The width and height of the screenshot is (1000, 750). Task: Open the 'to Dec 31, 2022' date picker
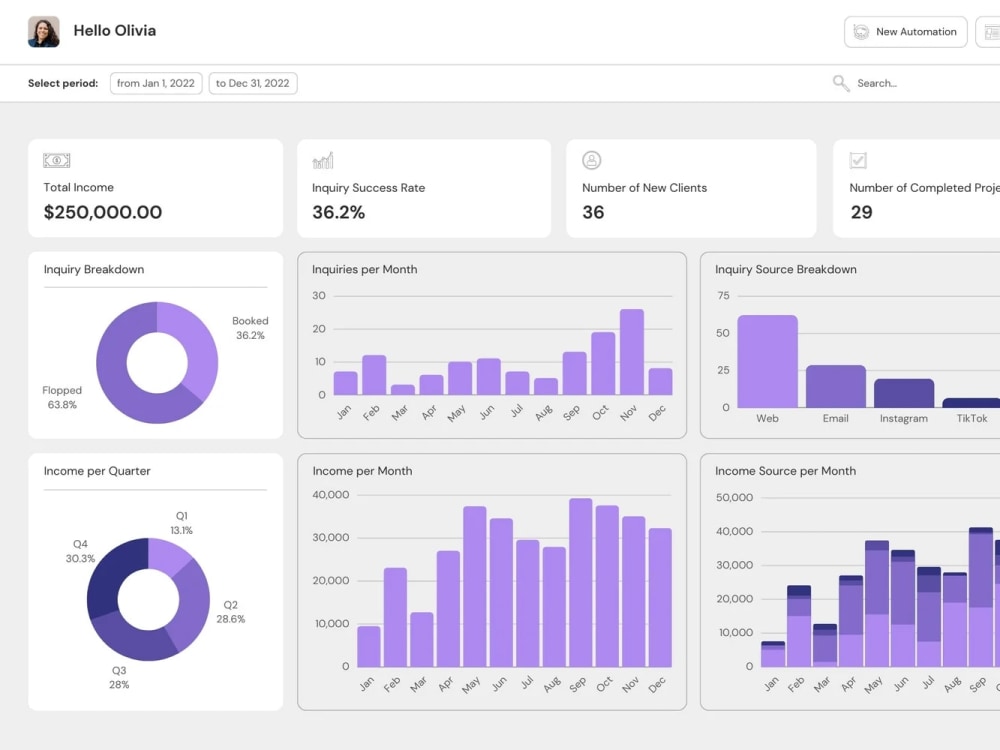click(x=253, y=83)
